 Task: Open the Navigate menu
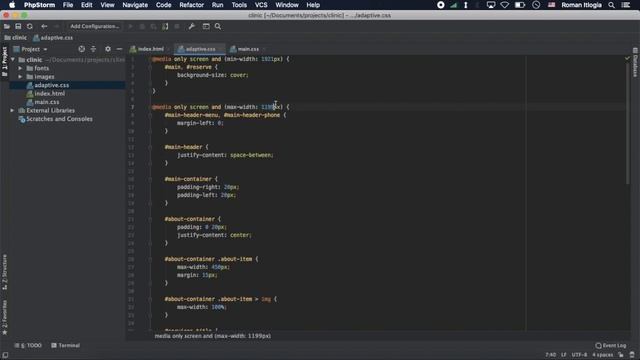135,5
